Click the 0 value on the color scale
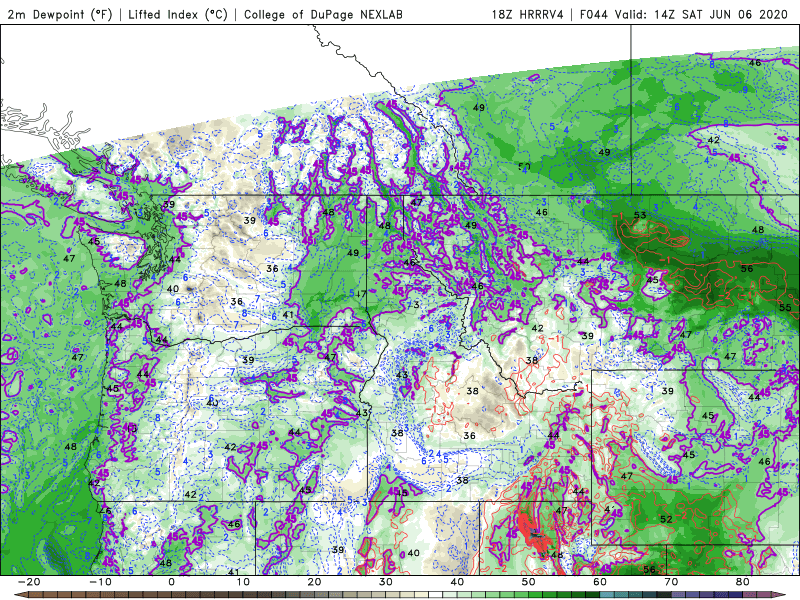 tap(171, 582)
